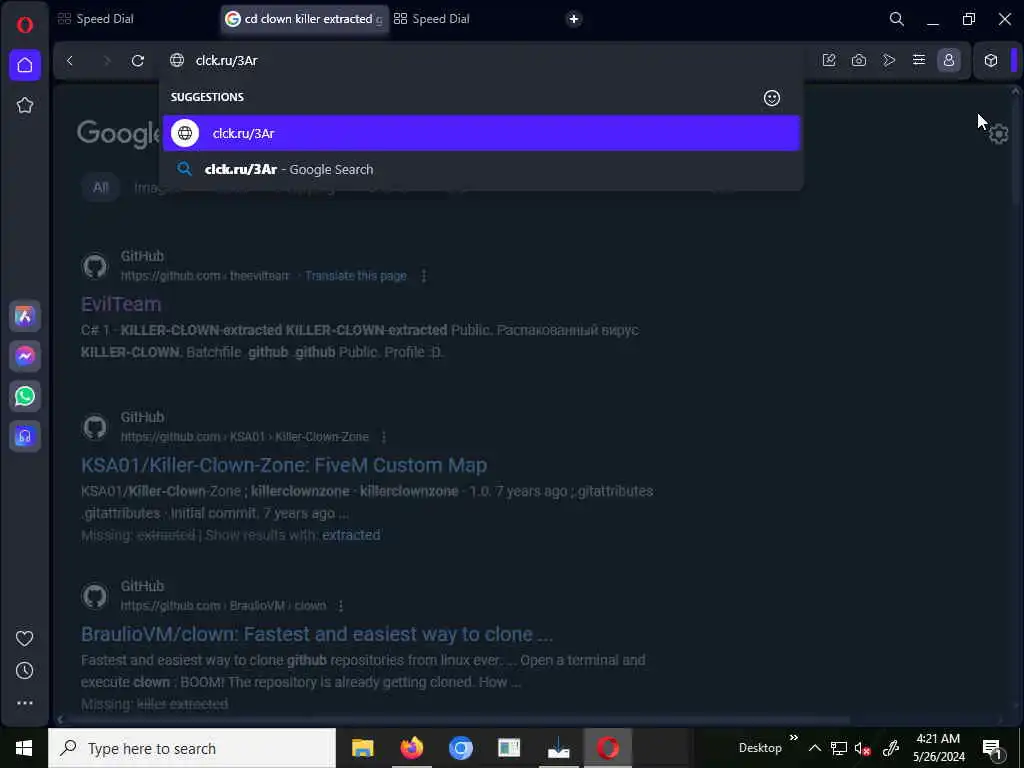Open Player arrow icon in toolbar

889,60
